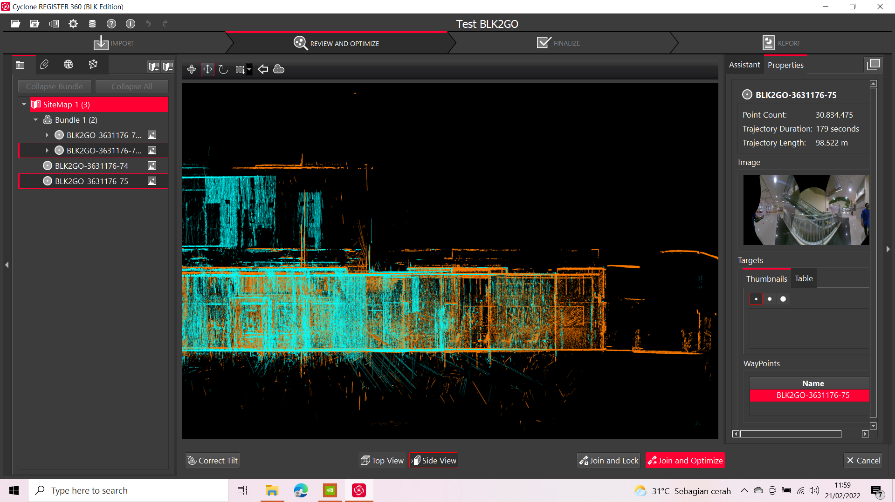Collapse the SiteMap 1 tree node arrow
The image size is (895, 502).
click(x=24, y=105)
